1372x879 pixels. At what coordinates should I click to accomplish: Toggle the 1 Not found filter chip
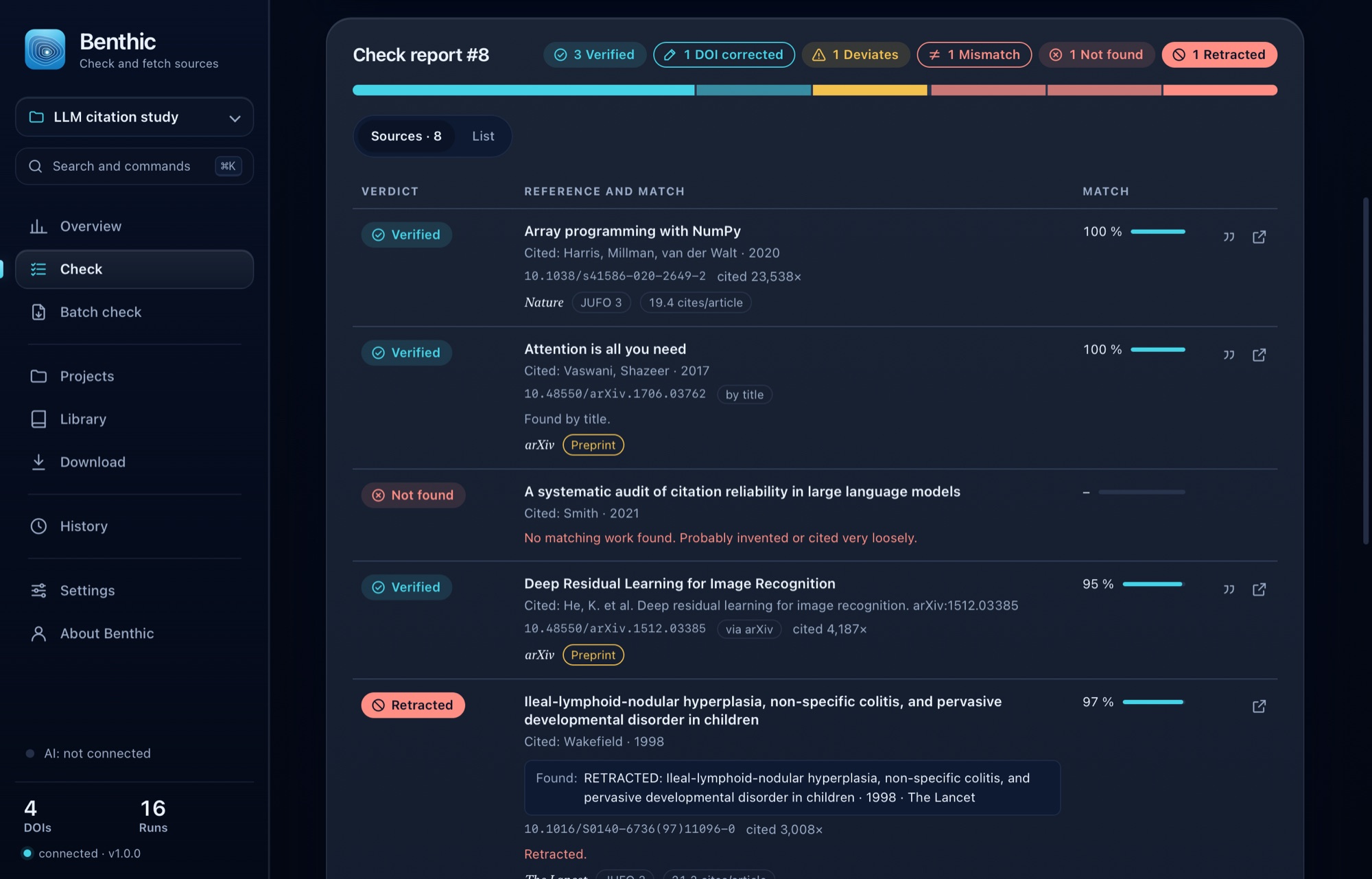(1096, 55)
